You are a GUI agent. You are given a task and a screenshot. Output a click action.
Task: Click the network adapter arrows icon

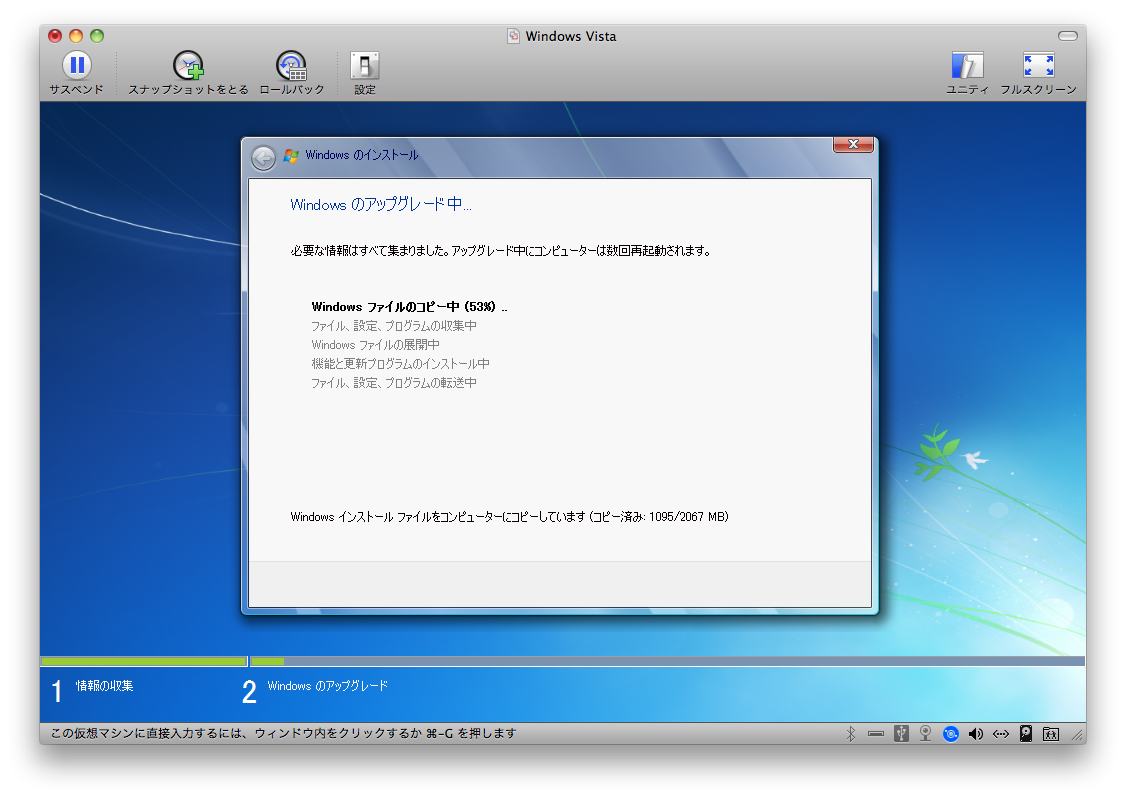tap(1000, 734)
